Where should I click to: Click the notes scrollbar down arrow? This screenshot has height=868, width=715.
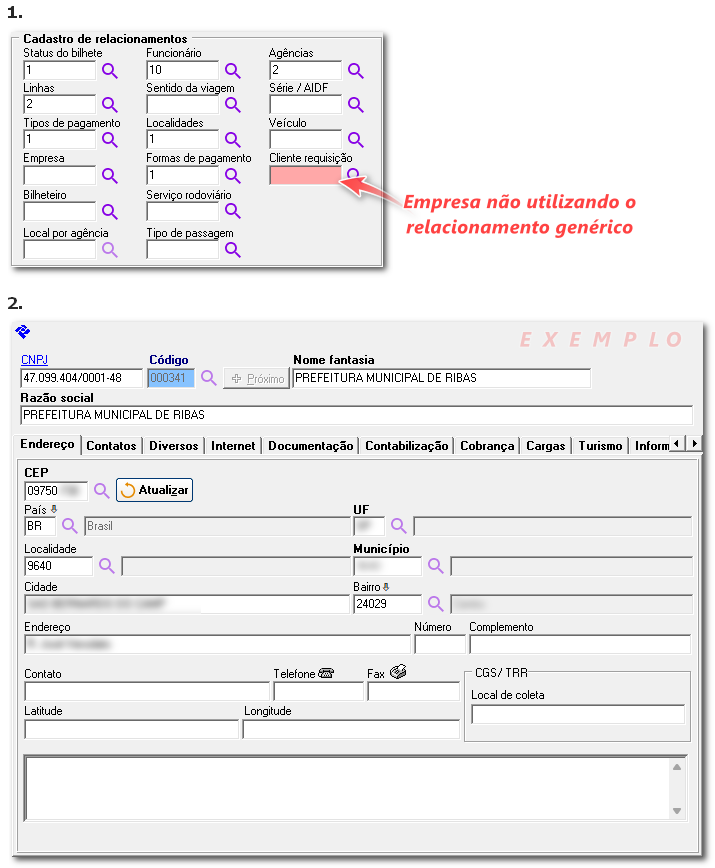pos(676,811)
